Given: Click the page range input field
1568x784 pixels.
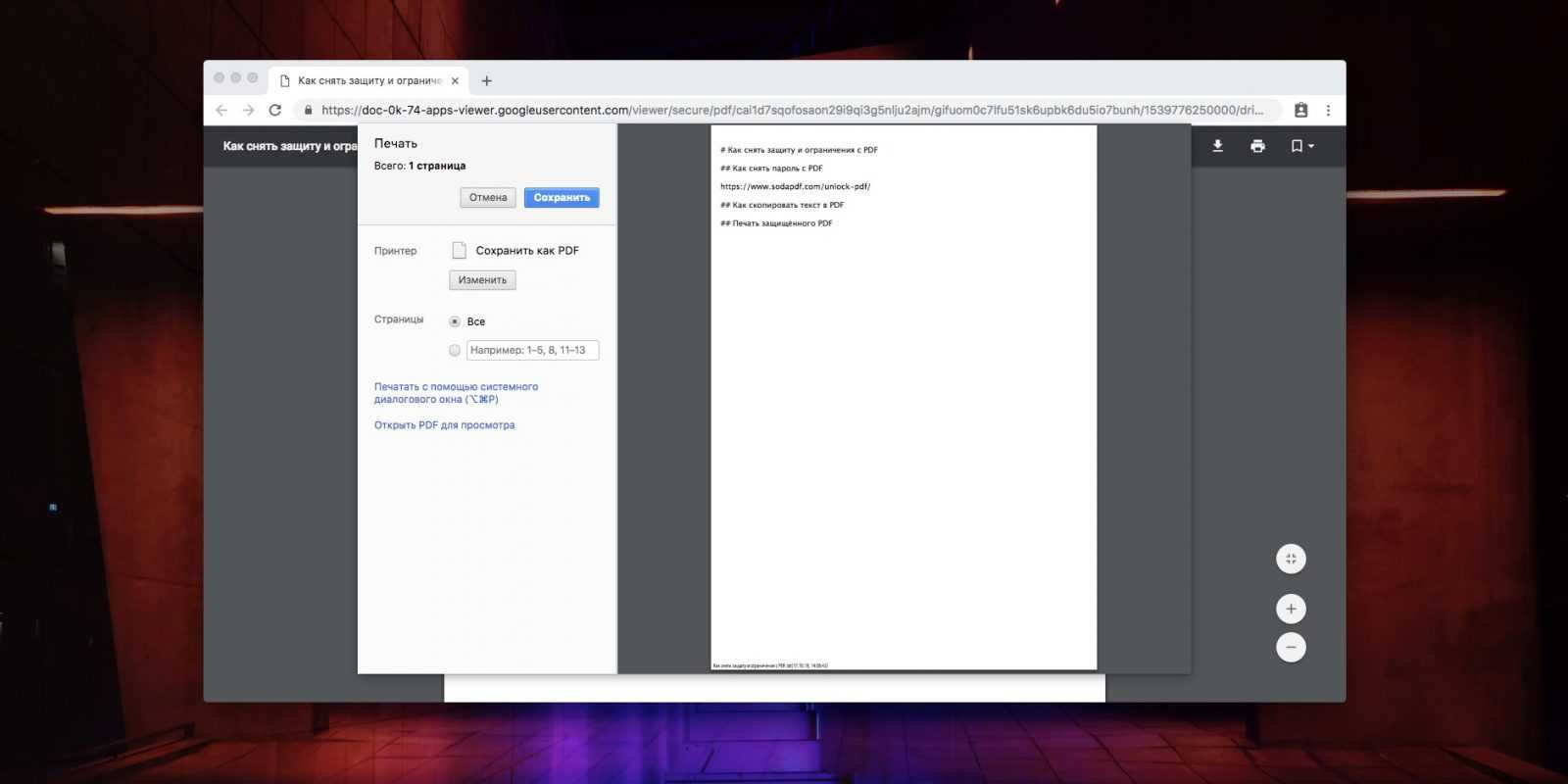Looking at the screenshot, I should (532, 350).
